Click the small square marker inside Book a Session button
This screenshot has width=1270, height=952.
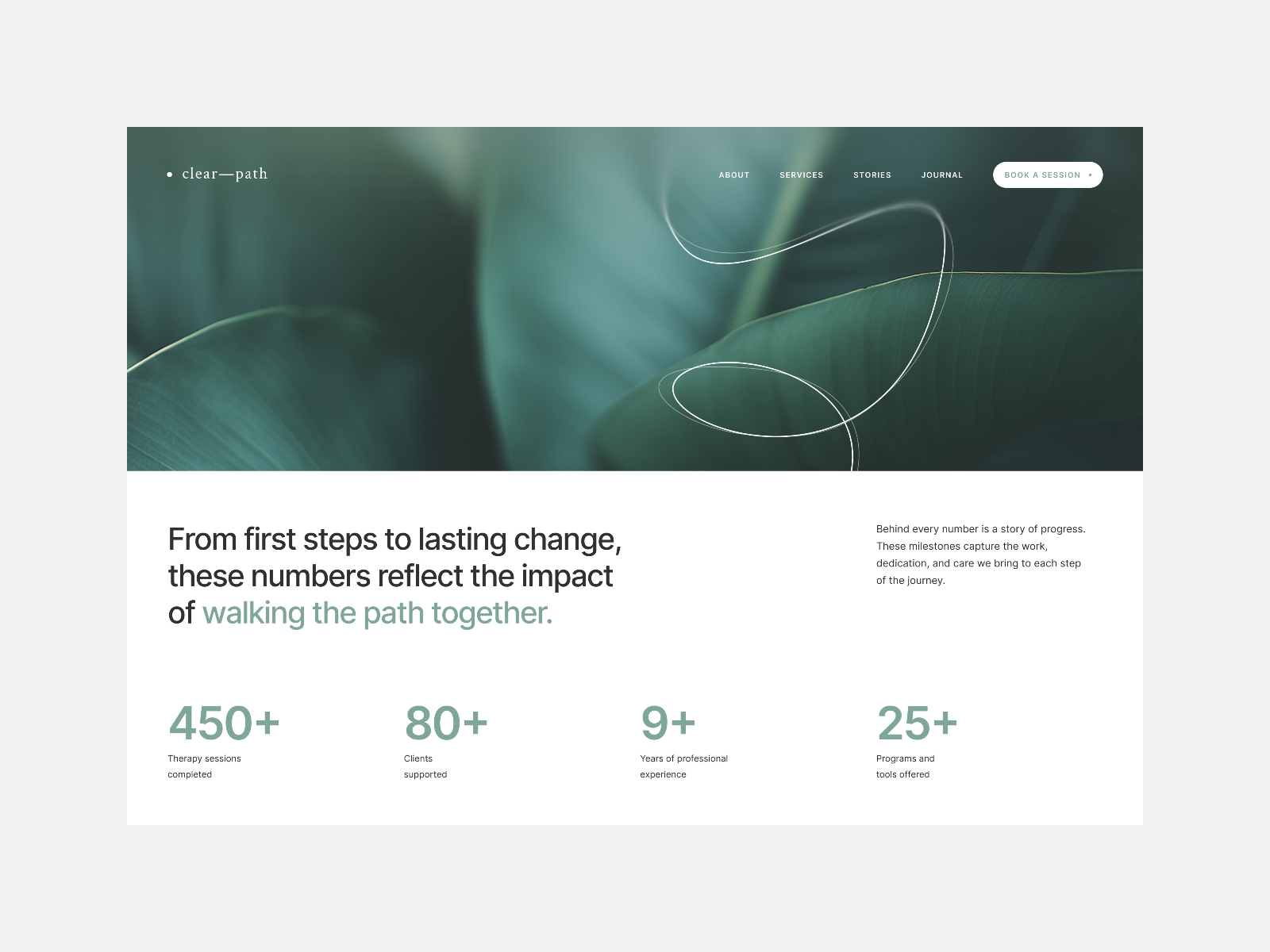click(x=1091, y=175)
